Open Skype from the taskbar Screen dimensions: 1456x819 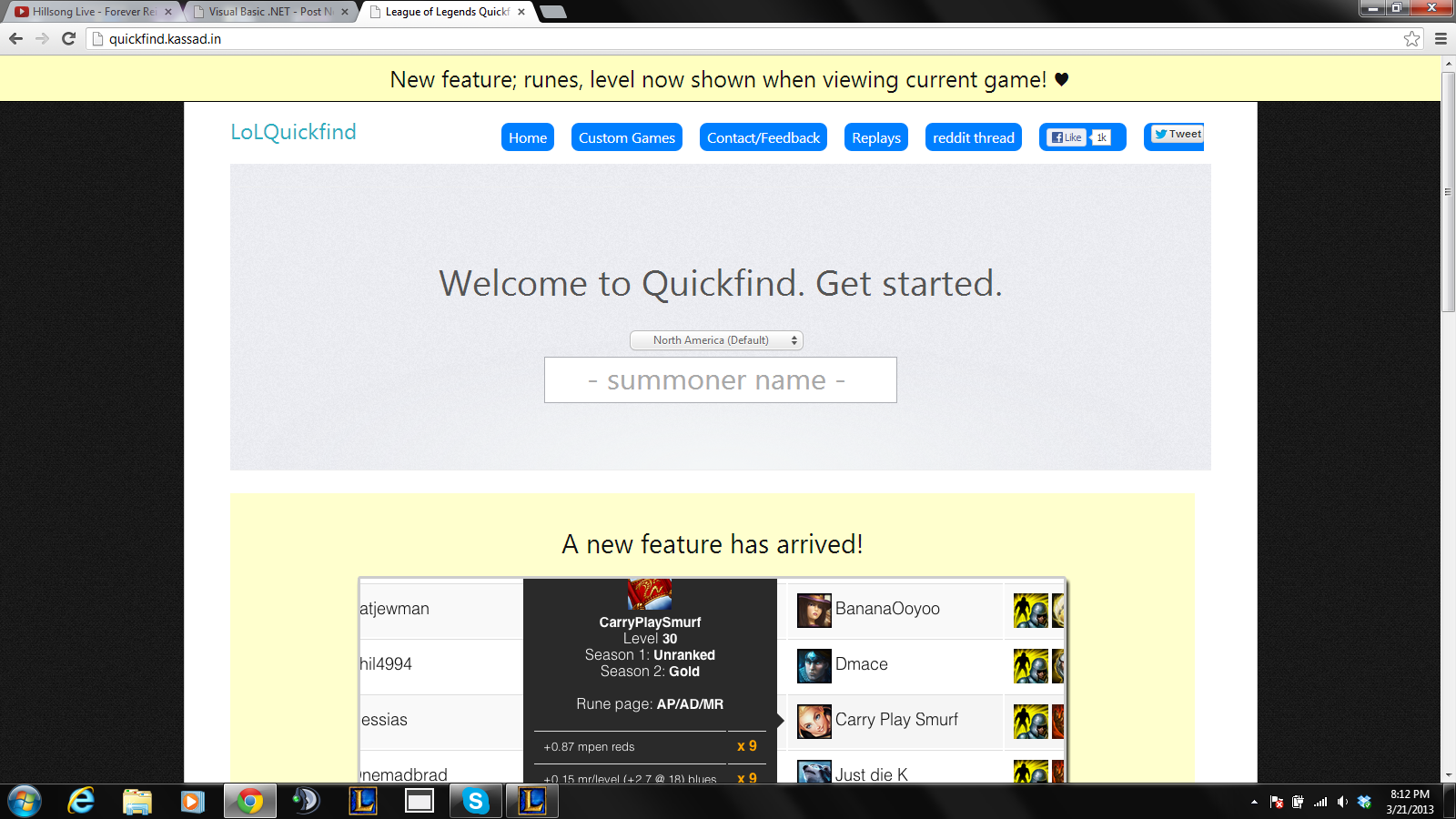point(476,802)
